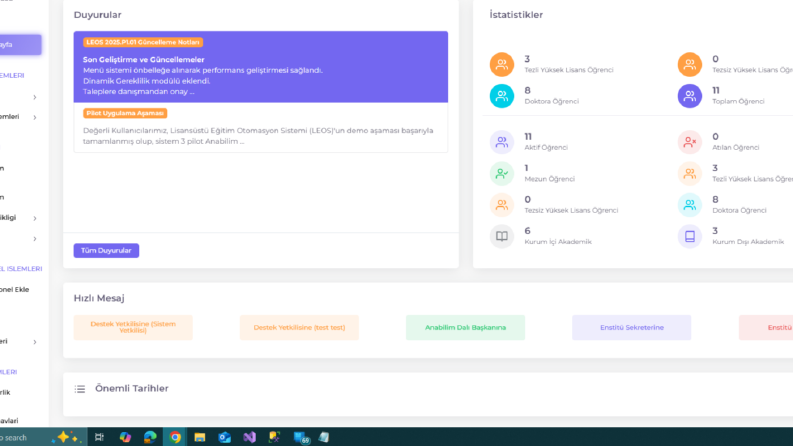793x446 pixels.
Task: Open Outlook from the taskbar
Action: [x=225, y=437]
